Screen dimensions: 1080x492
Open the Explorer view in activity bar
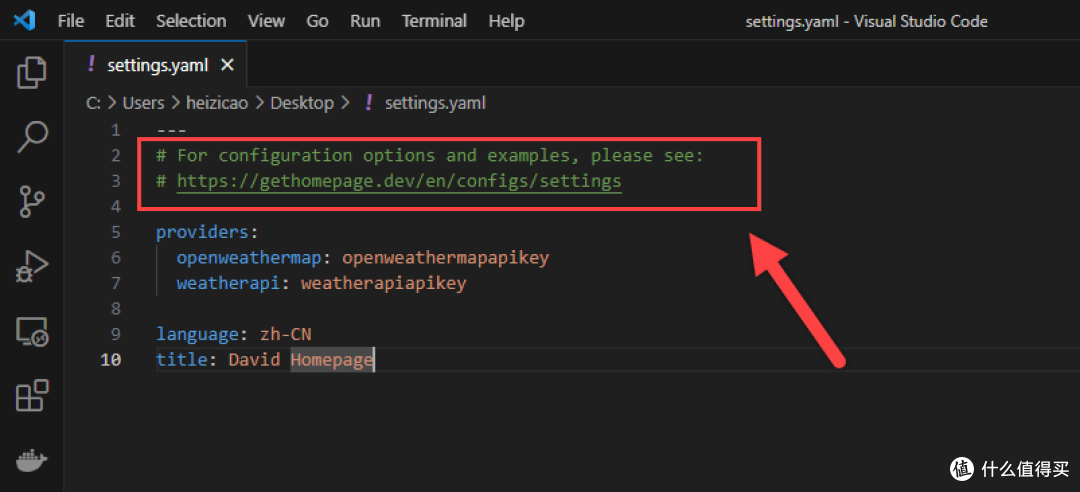tap(32, 72)
